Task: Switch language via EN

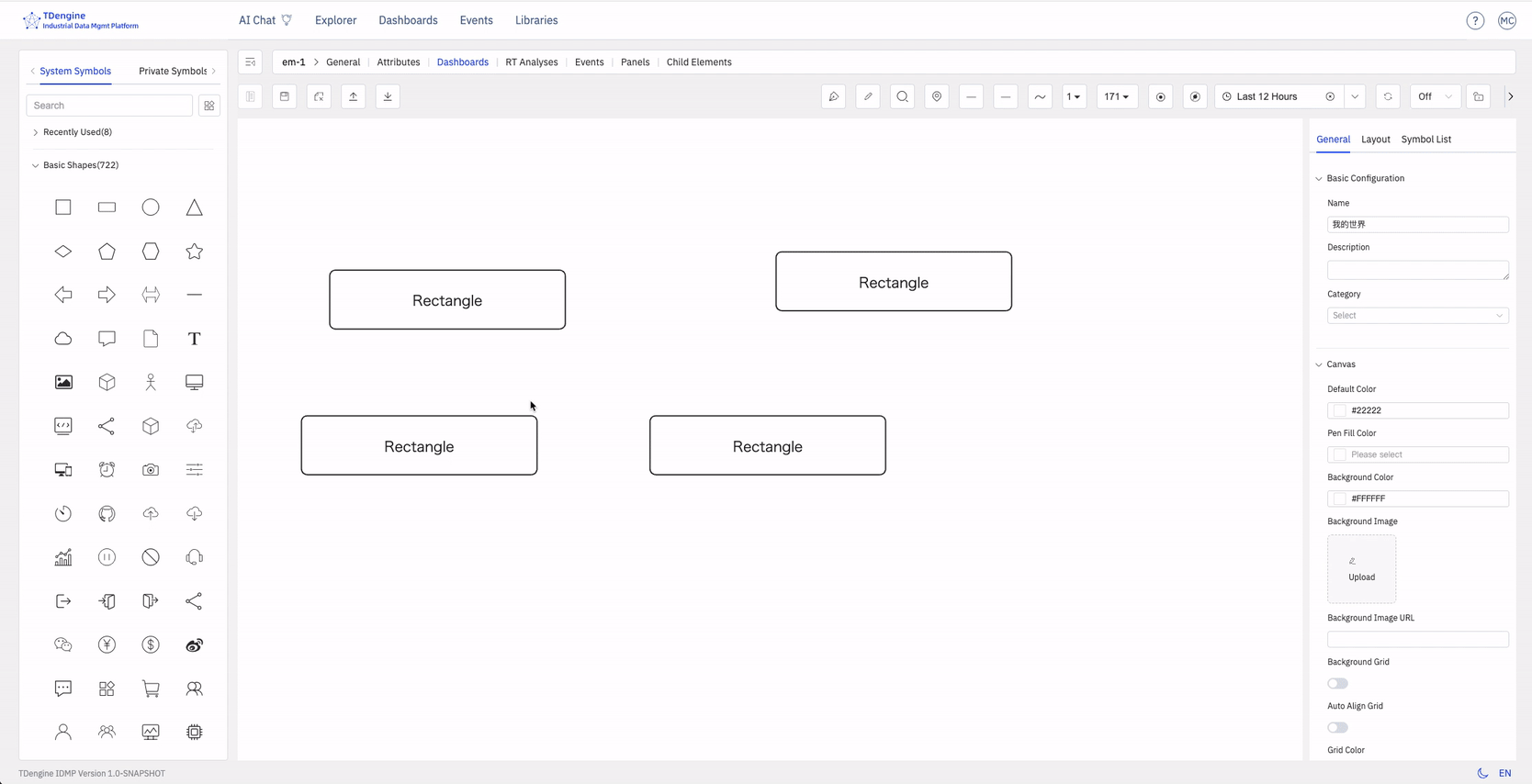Action: point(1504,773)
